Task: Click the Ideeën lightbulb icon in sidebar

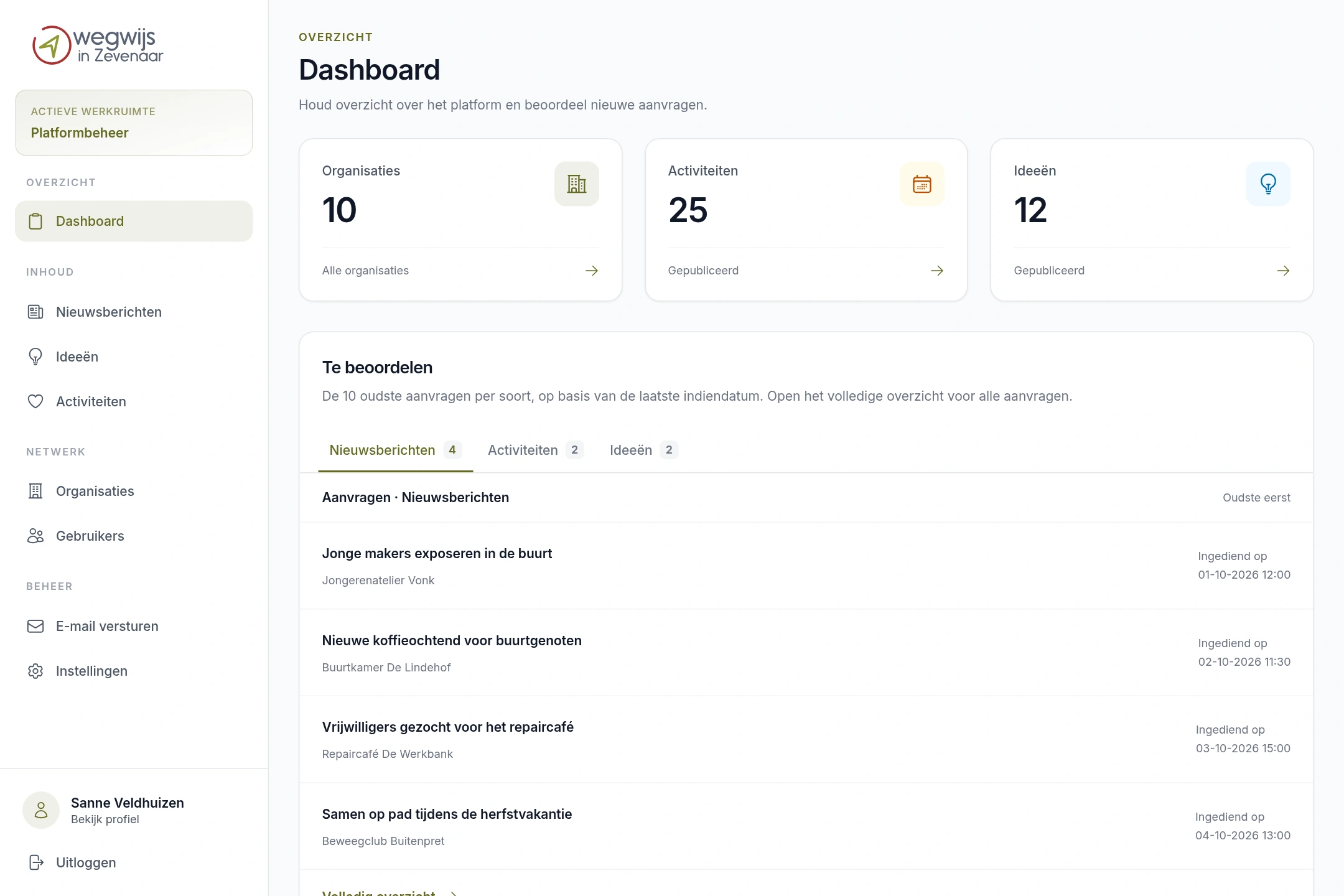Action: 35,357
